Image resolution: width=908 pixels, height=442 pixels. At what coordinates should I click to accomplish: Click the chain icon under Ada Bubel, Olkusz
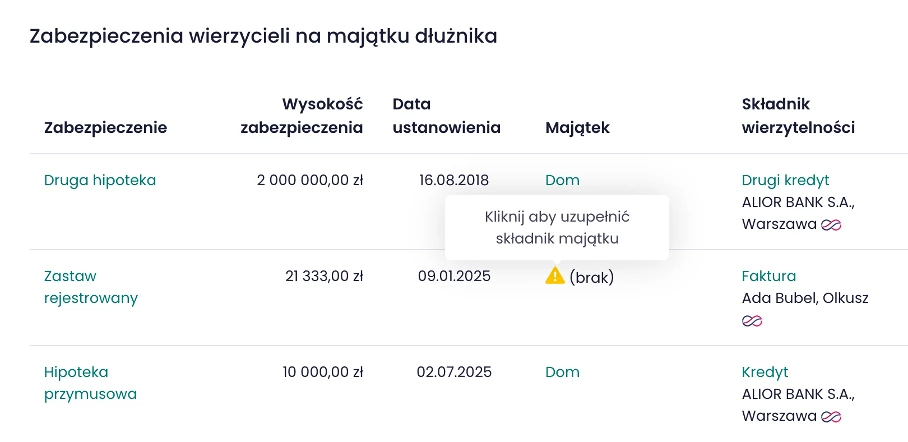click(x=752, y=321)
